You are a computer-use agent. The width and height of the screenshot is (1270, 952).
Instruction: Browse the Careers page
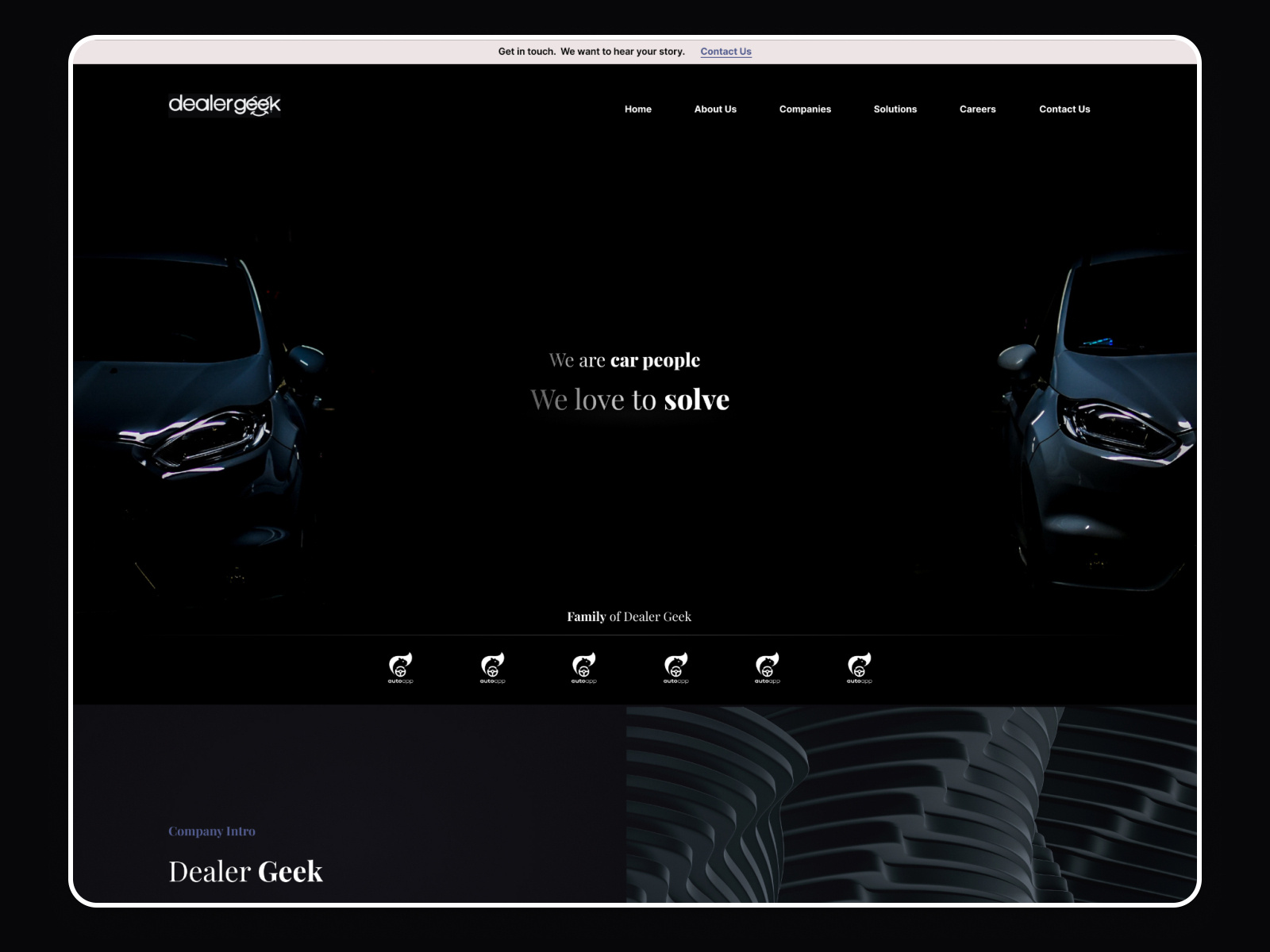977,109
